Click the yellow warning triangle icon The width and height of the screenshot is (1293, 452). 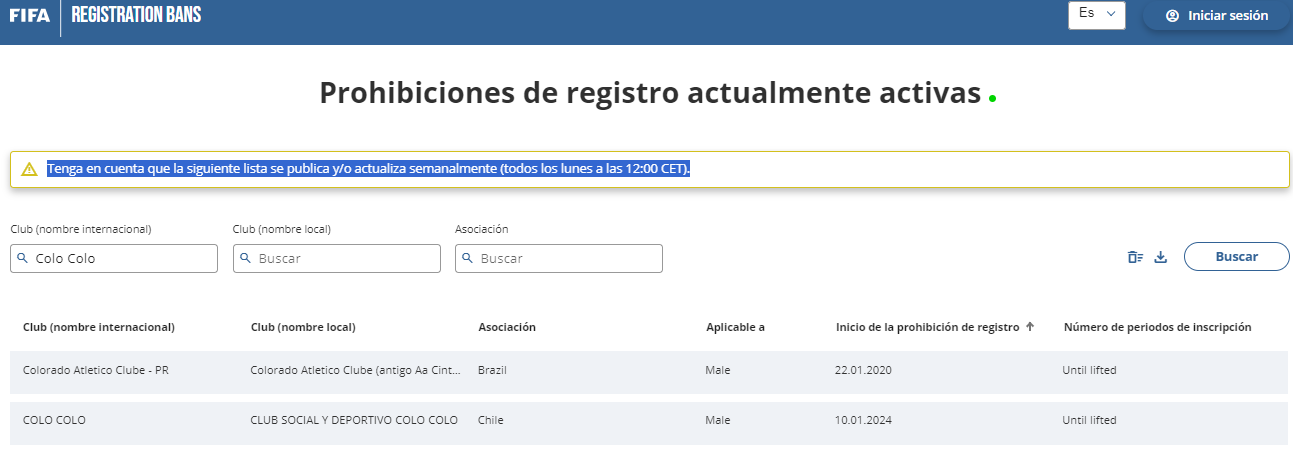(x=29, y=169)
